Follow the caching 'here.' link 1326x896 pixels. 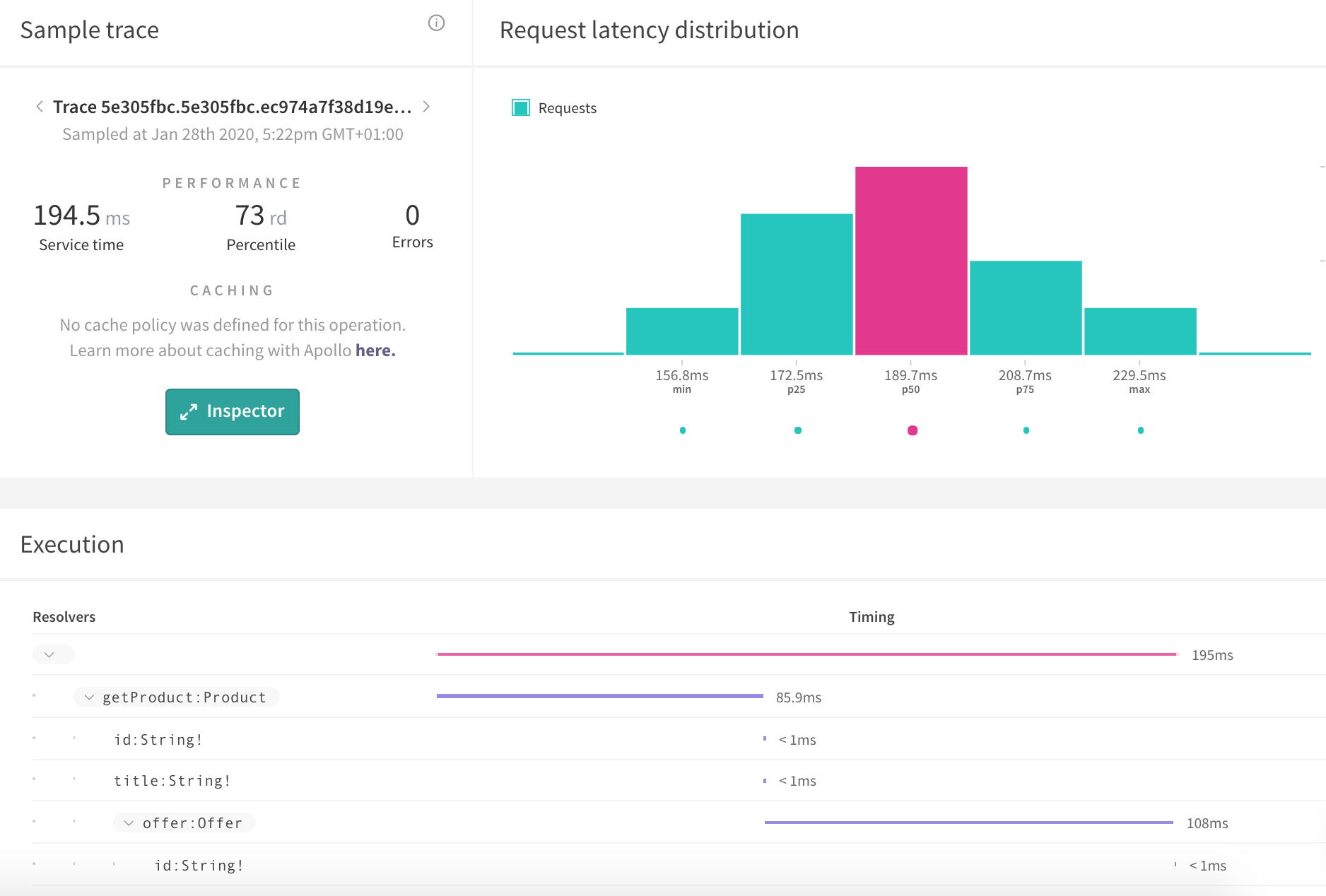point(375,350)
